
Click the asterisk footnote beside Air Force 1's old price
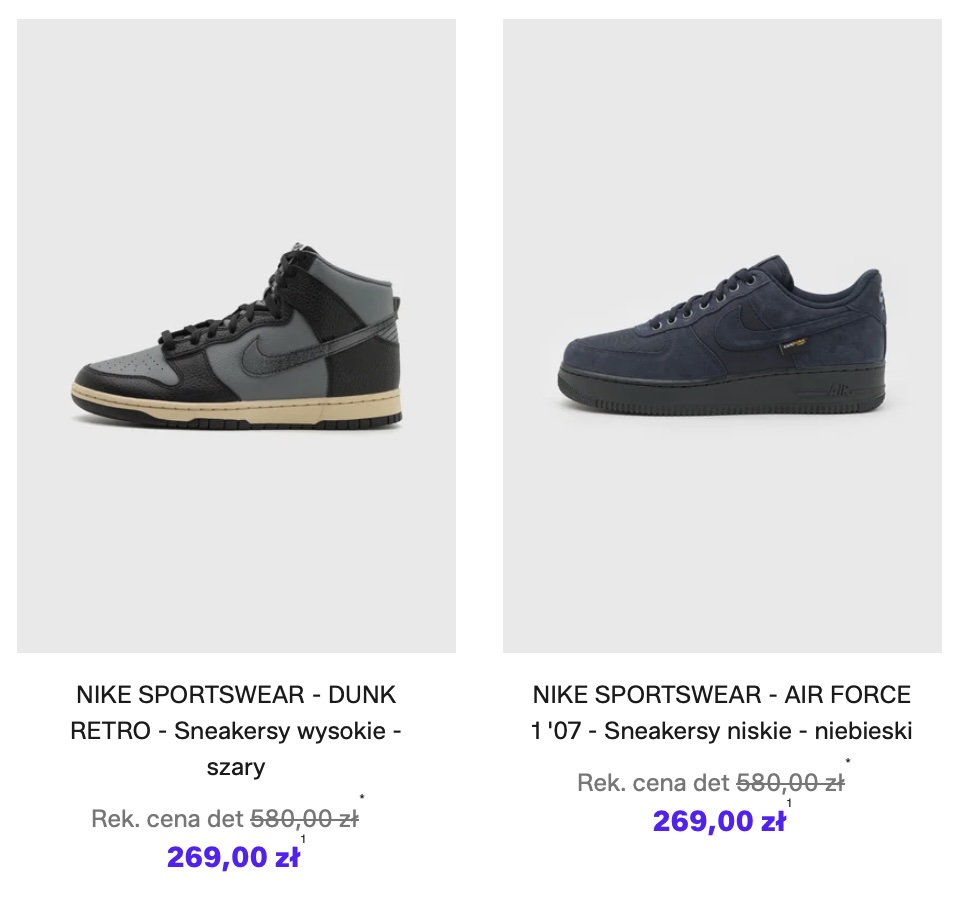point(848,762)
